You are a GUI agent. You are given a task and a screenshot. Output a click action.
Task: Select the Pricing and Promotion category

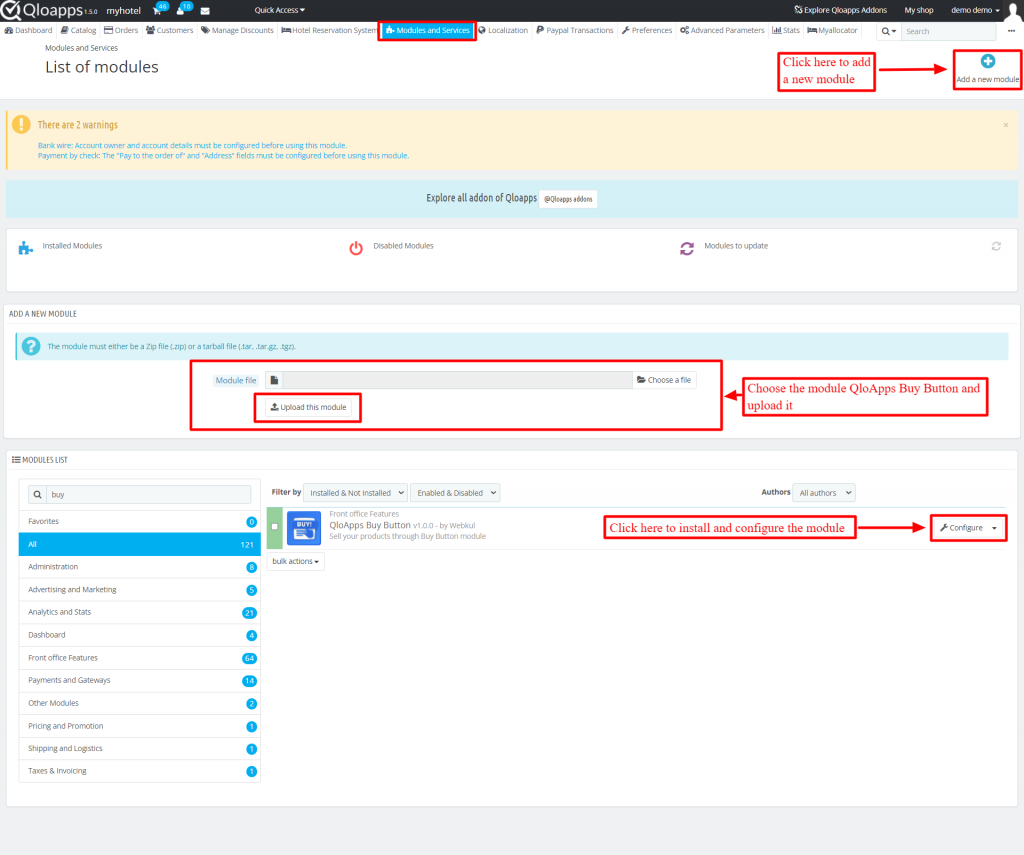point(140,726)
